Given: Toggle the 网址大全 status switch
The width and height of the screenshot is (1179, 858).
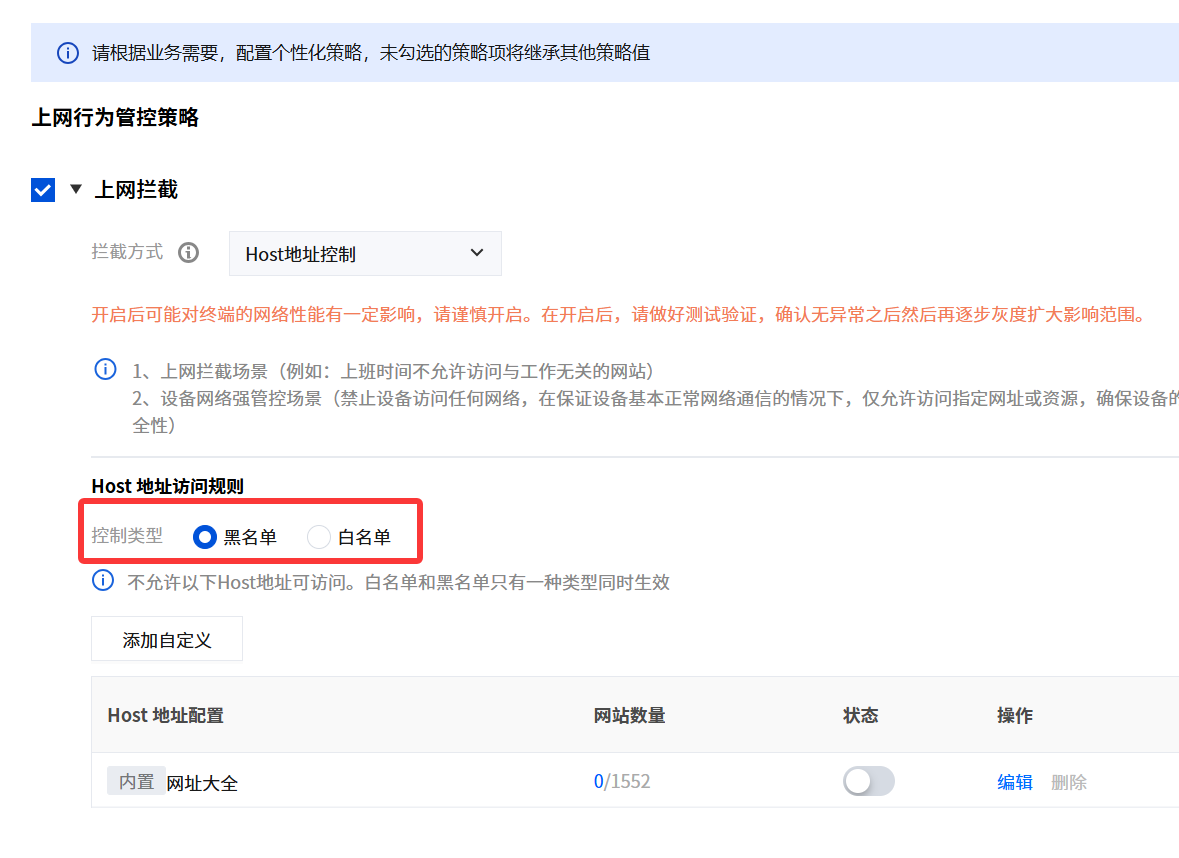Looking at the screenshot, I should [x=868, y=781].
